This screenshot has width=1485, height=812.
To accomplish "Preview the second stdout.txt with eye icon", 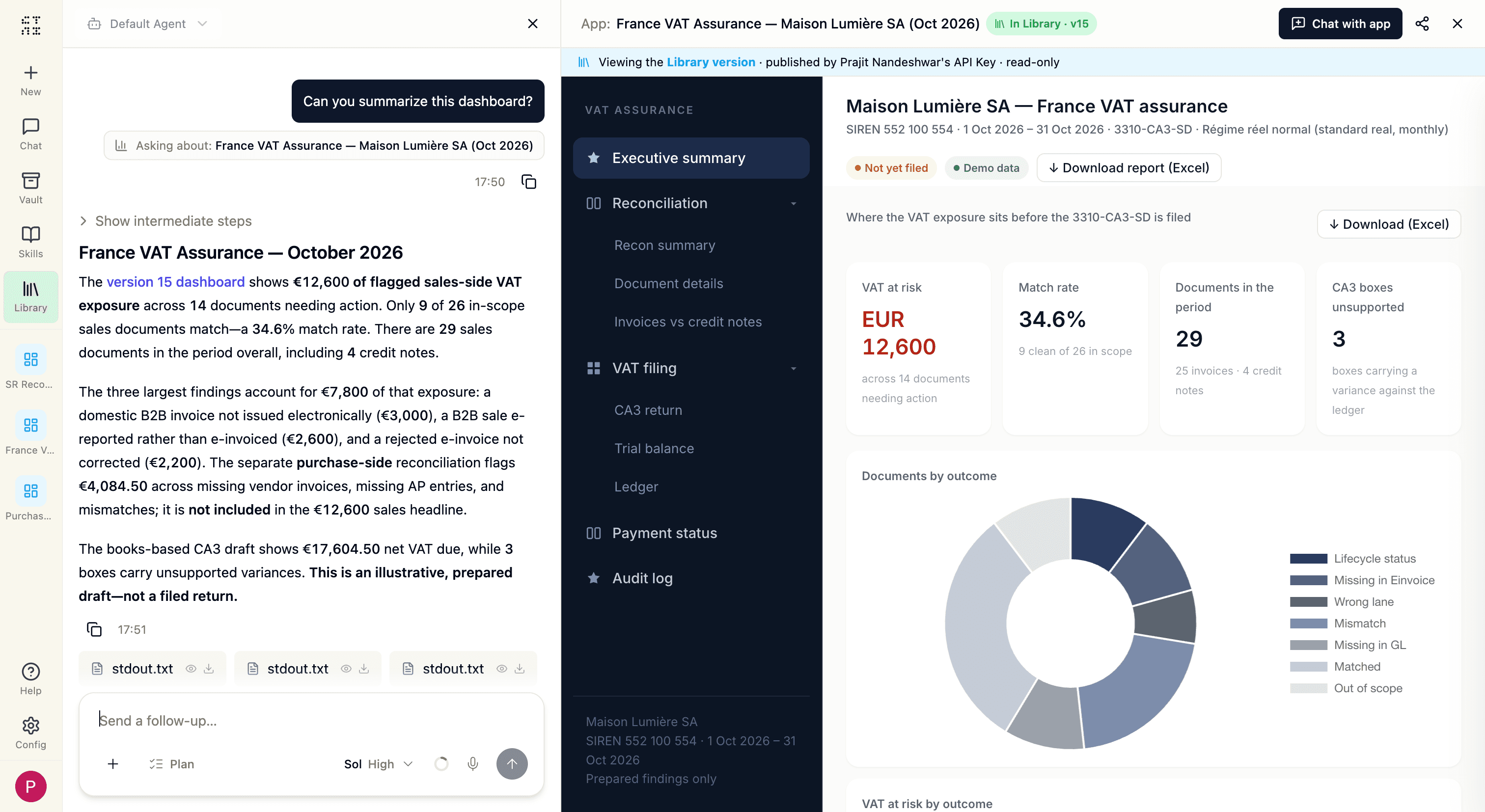I will [x=346, y=669].
